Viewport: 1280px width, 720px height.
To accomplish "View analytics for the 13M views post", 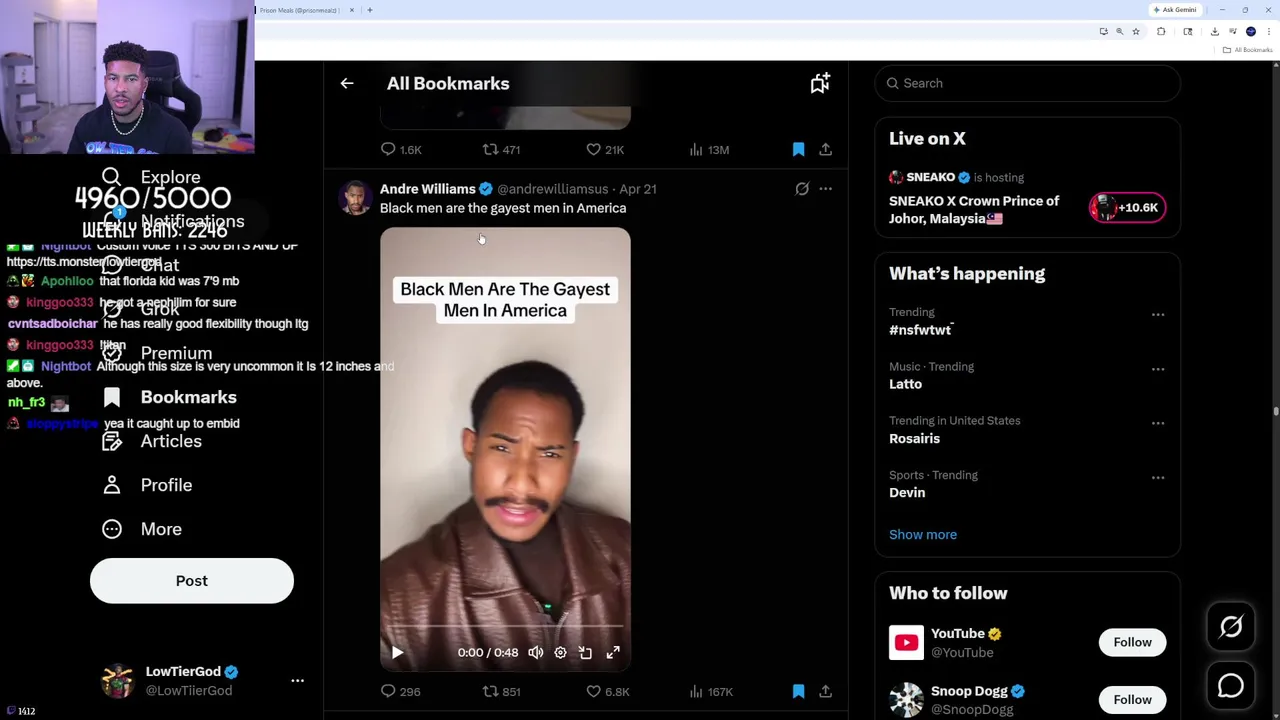I will click(709, 149).
